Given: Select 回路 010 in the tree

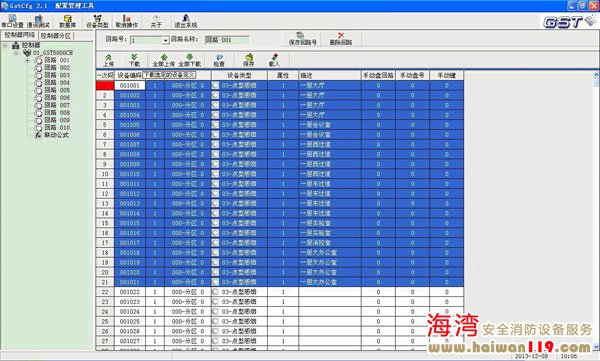Looking at the screenshot, I should 57,127.
